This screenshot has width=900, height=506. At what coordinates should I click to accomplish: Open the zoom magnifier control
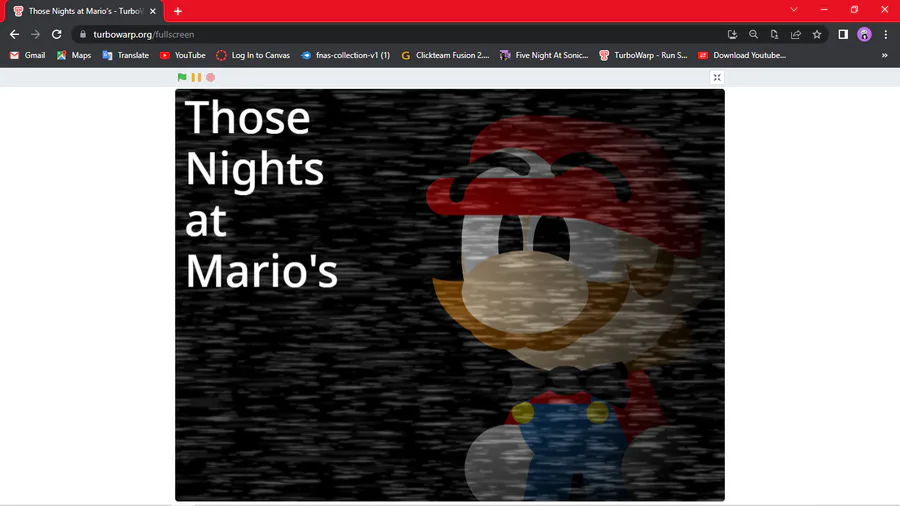pos(754,34)
